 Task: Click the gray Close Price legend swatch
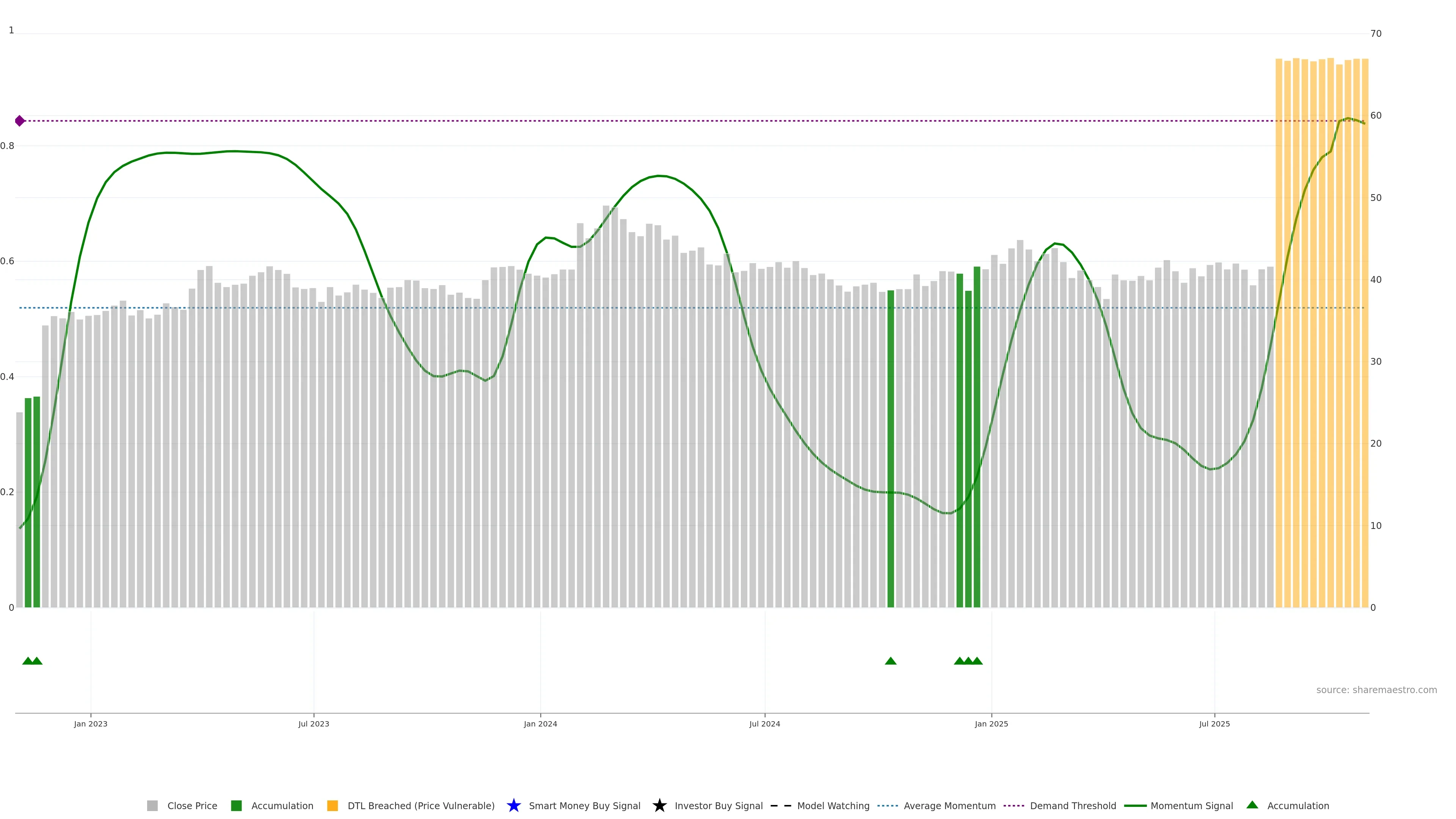click(152, 805)
